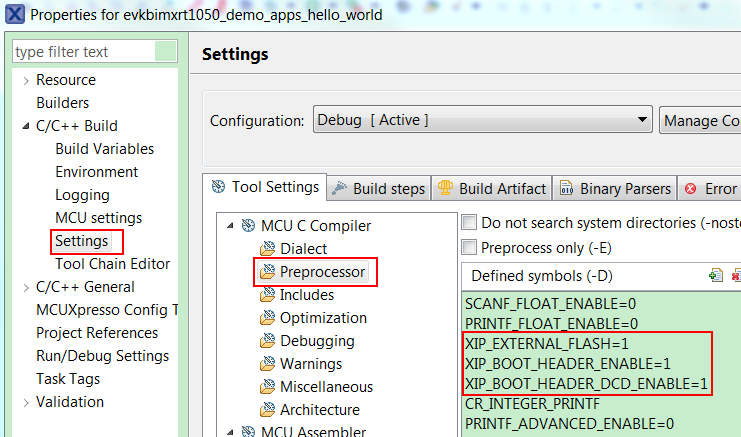Click the Architecture settings icon
The width and height of the screenshot is (741, 437).
point(267,410)
